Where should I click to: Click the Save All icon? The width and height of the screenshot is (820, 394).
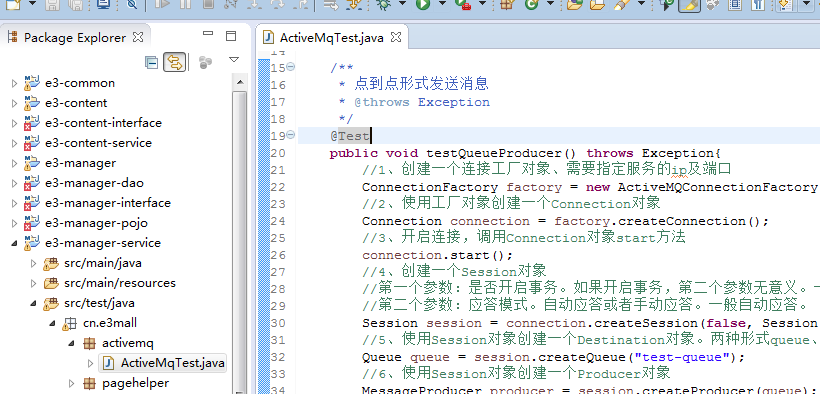point(76,4)
